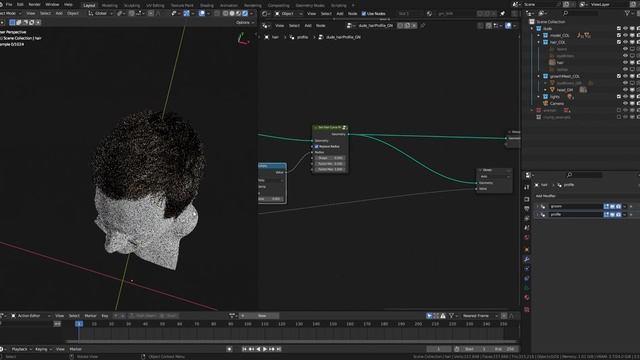Viewport: 640px width, 360px height.
Task: Open the Edit menu
Action: 20,4
